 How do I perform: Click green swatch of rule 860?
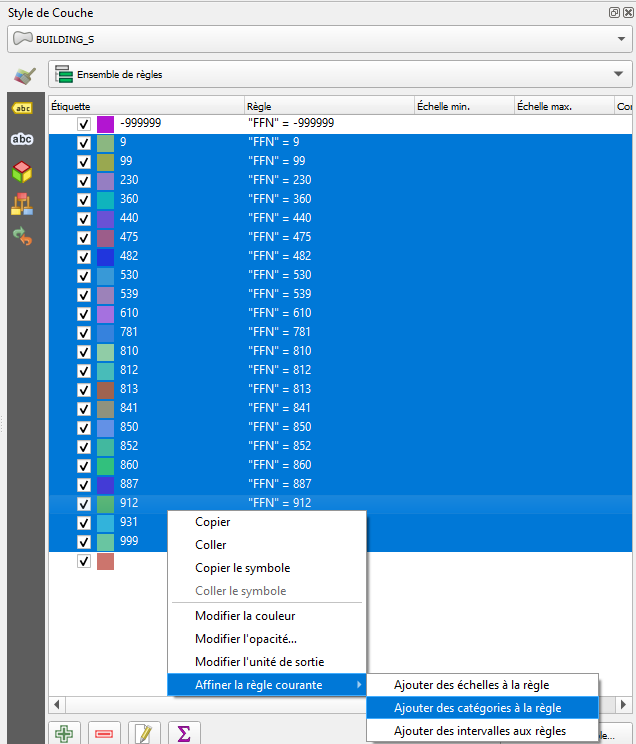(x=105, y=466)
